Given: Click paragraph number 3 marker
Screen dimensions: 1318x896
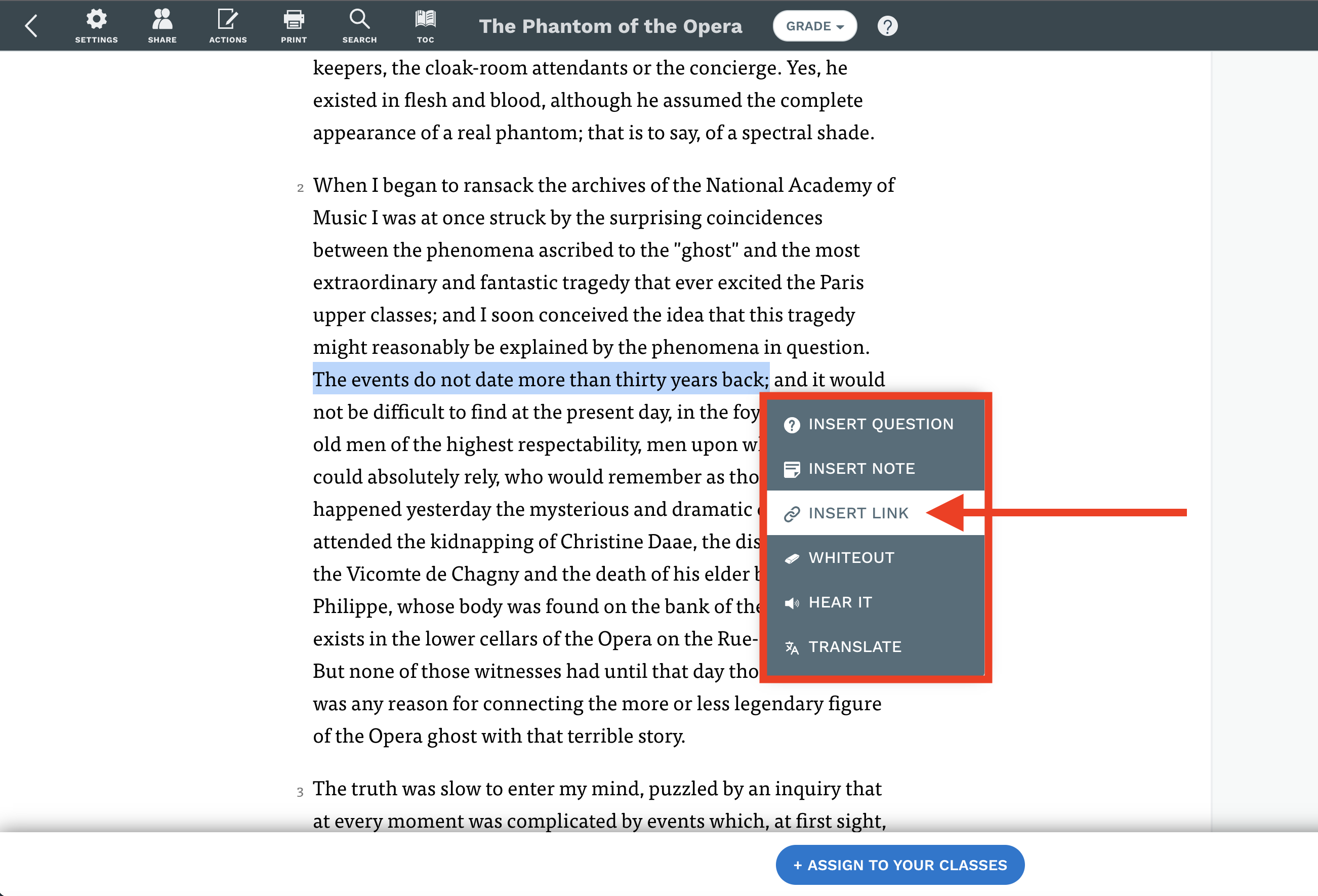Looking at the screenshot, I should tap(300, 792).
